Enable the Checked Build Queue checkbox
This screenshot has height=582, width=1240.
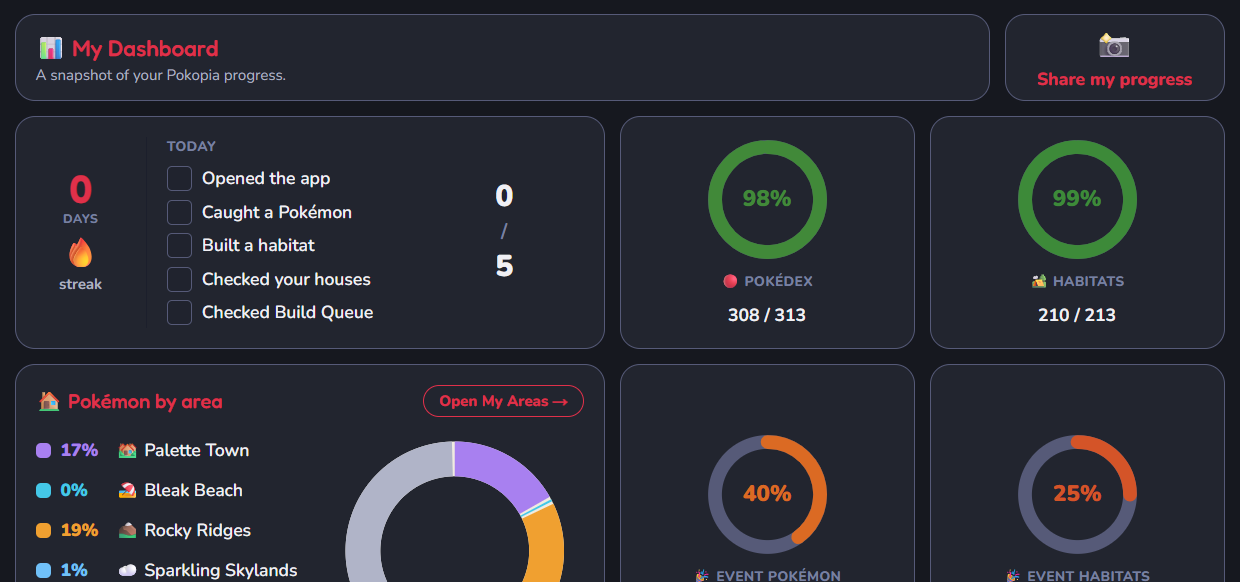tap(179, 312)
